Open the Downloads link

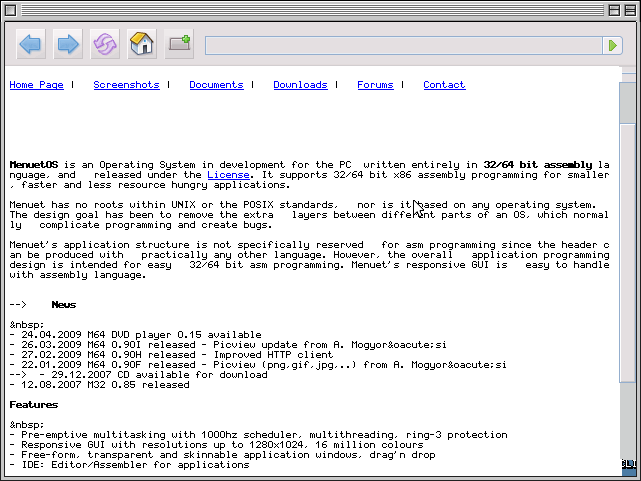point(300,85)
